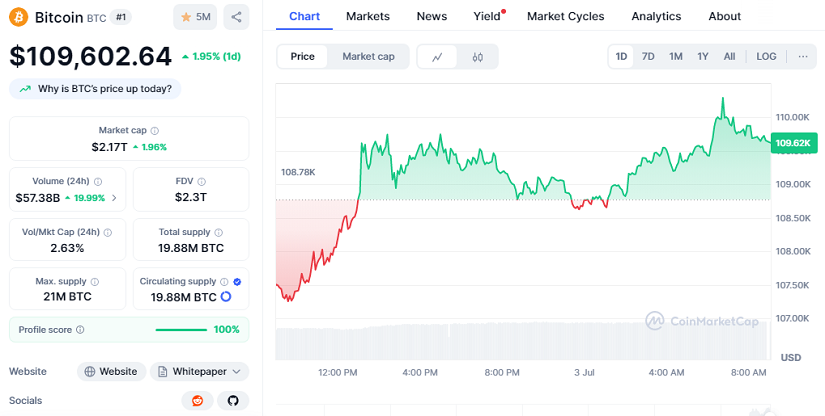825x416 pixels.
Task: Click the 21M BTC max supply value
Action: (x=67, y=297)
